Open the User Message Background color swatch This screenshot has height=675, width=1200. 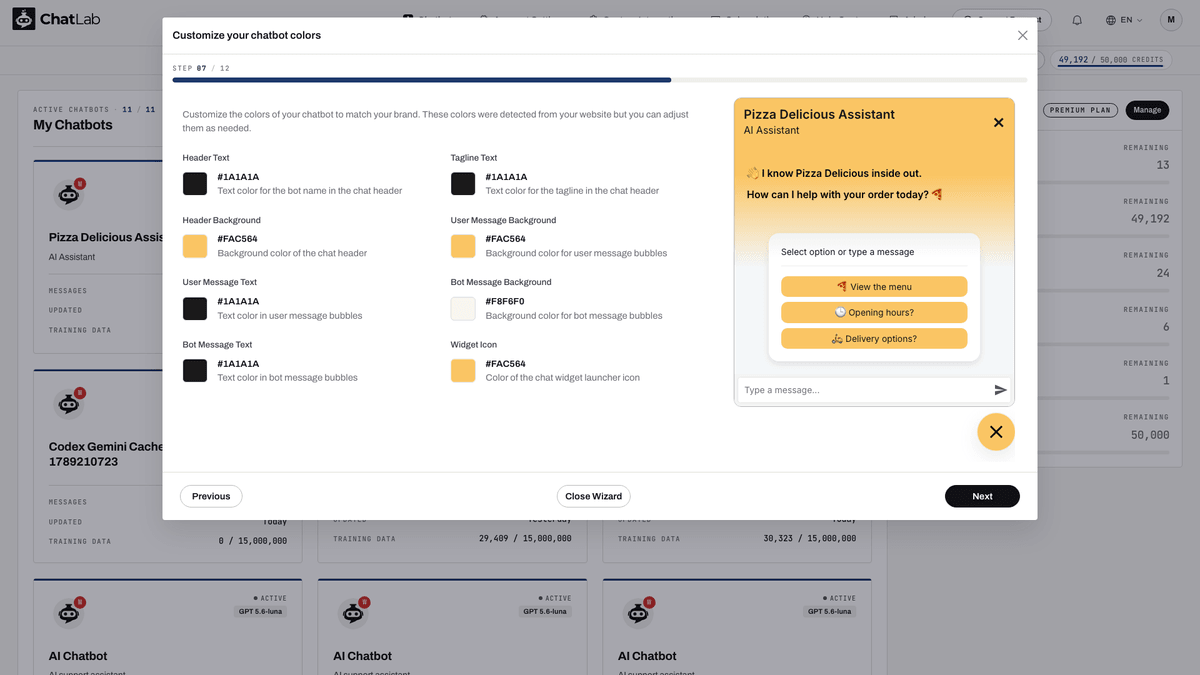(463, 246)
